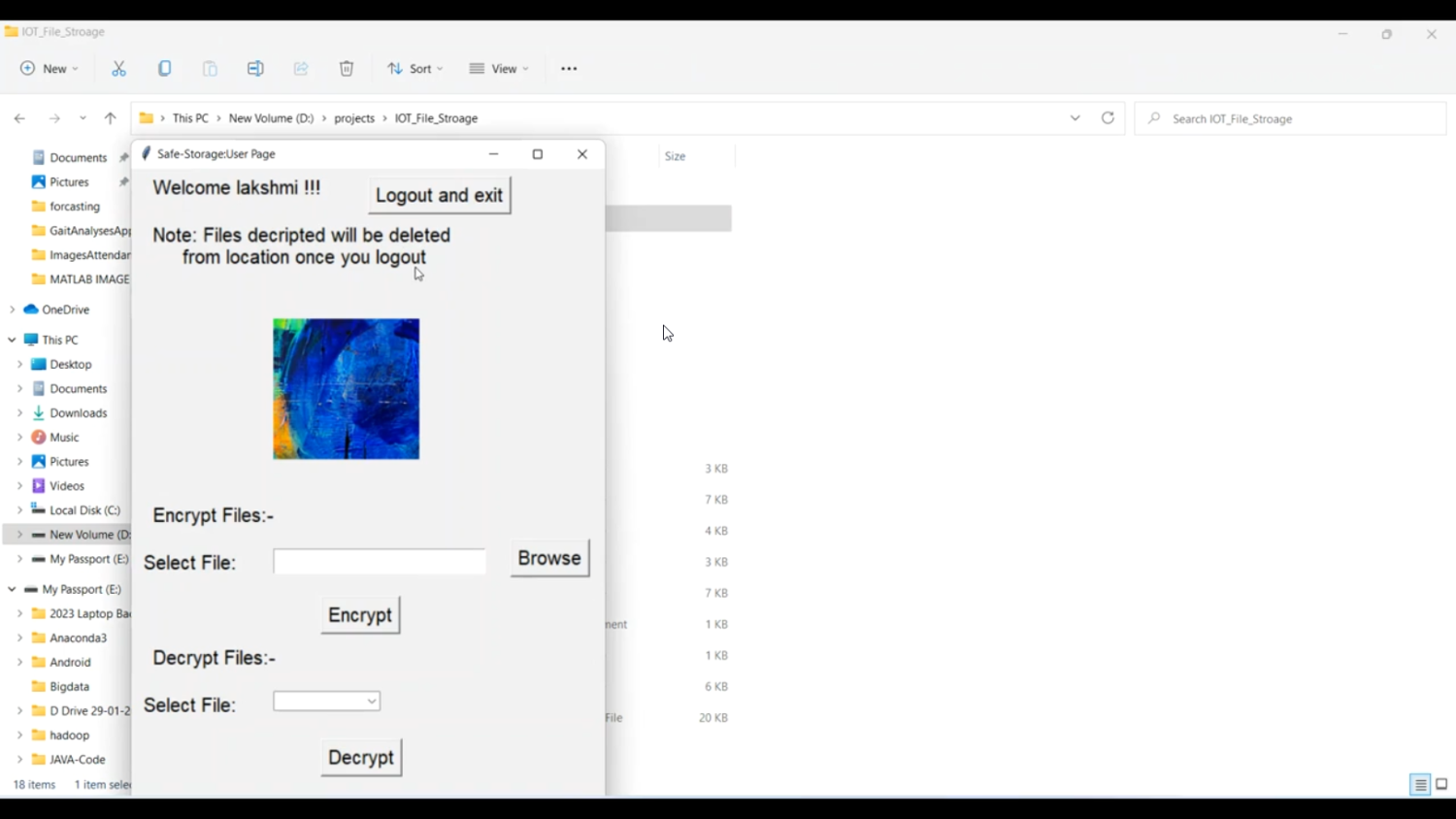Click the Cut icon in the Explorer toolbar
1456x819 pixels.
119,68
